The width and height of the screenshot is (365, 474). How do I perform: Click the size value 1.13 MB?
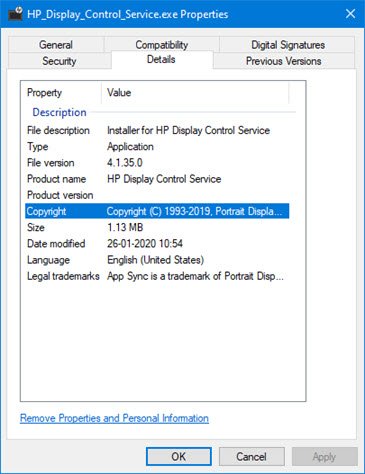point(125,227)
